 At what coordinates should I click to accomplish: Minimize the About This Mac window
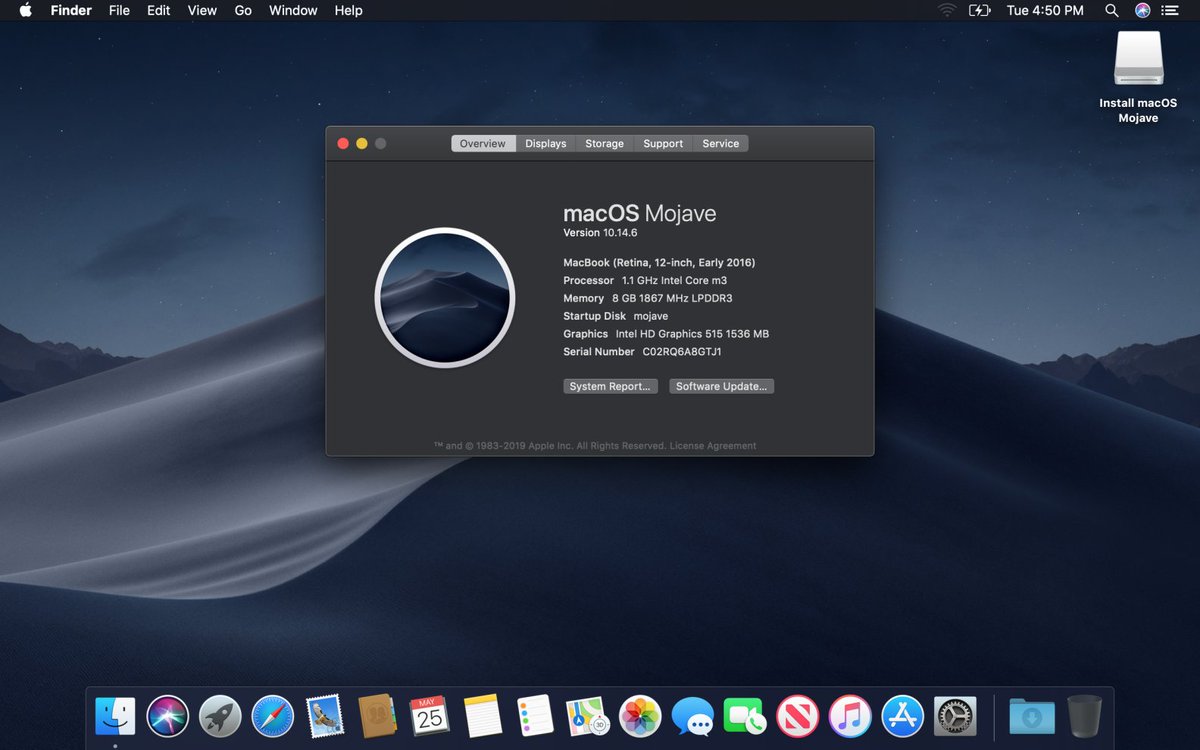pyautogui.click(x=362, y=144)
